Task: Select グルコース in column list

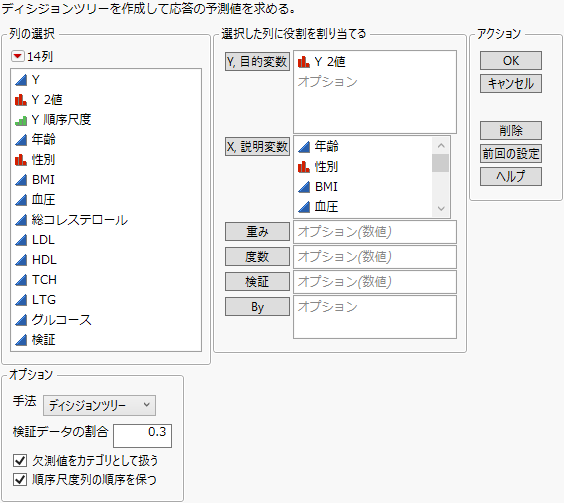Action: coord(61,320)
